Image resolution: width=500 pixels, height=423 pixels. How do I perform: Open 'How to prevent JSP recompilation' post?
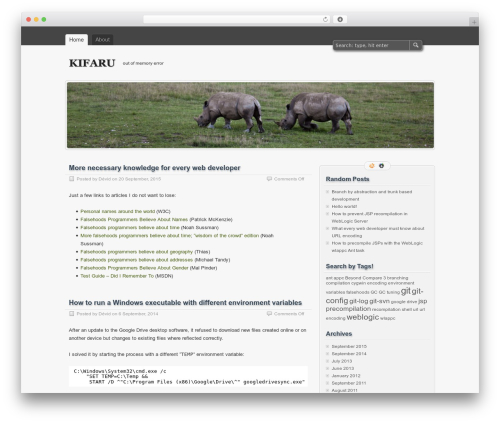pyautogui.click(x=369, y=217)
